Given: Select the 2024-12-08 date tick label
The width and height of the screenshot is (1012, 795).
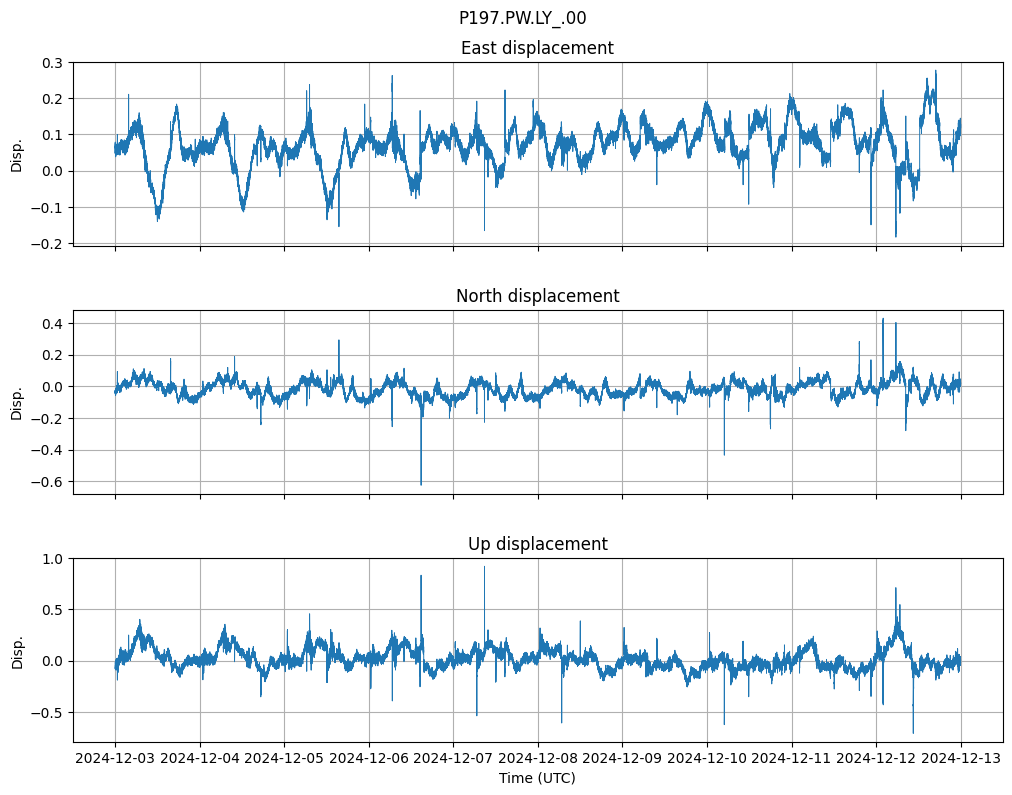Looking at the screenshot, I should tap(538, 759).
